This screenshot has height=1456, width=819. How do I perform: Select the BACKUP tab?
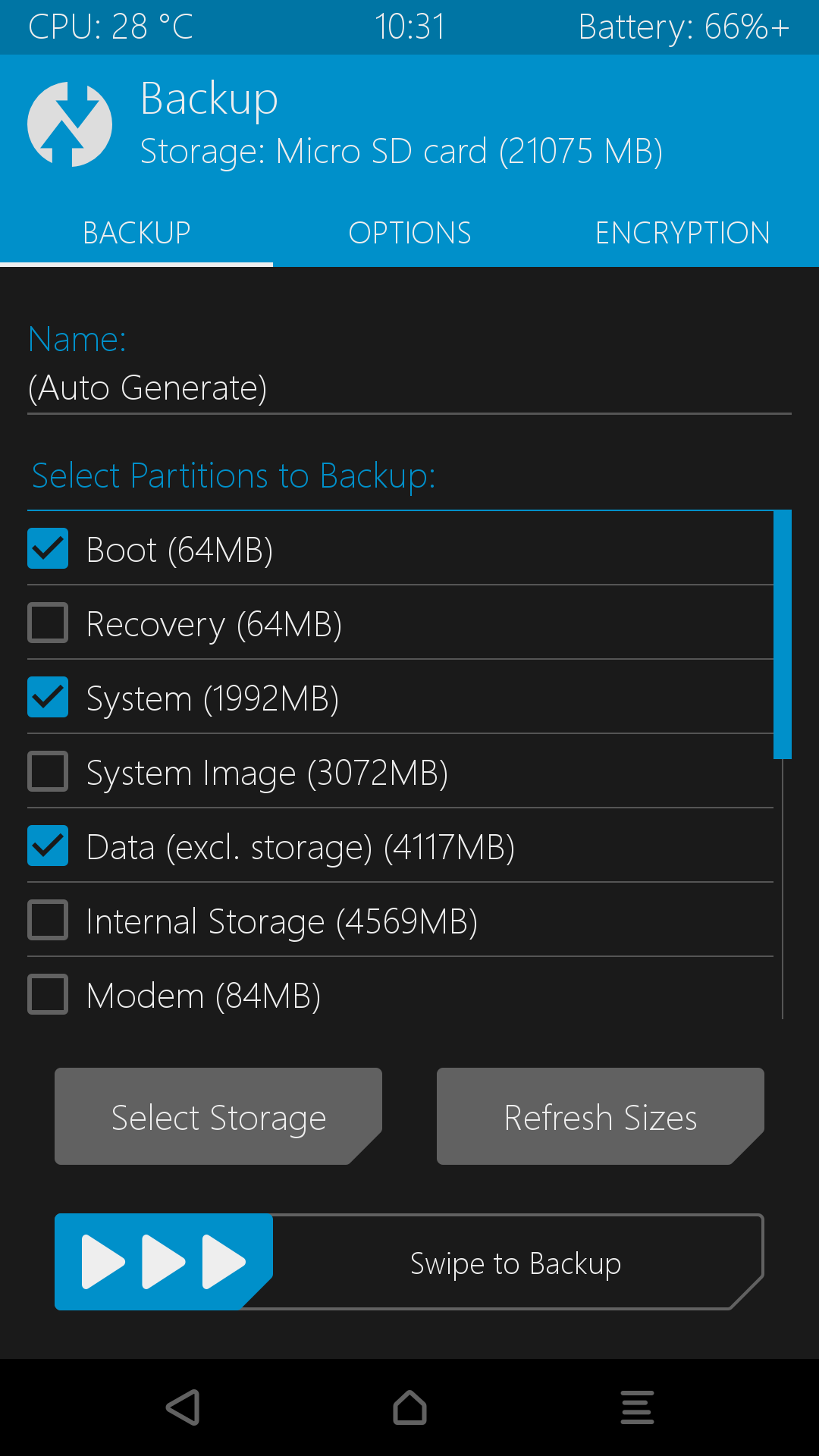[x=136, y=233]
